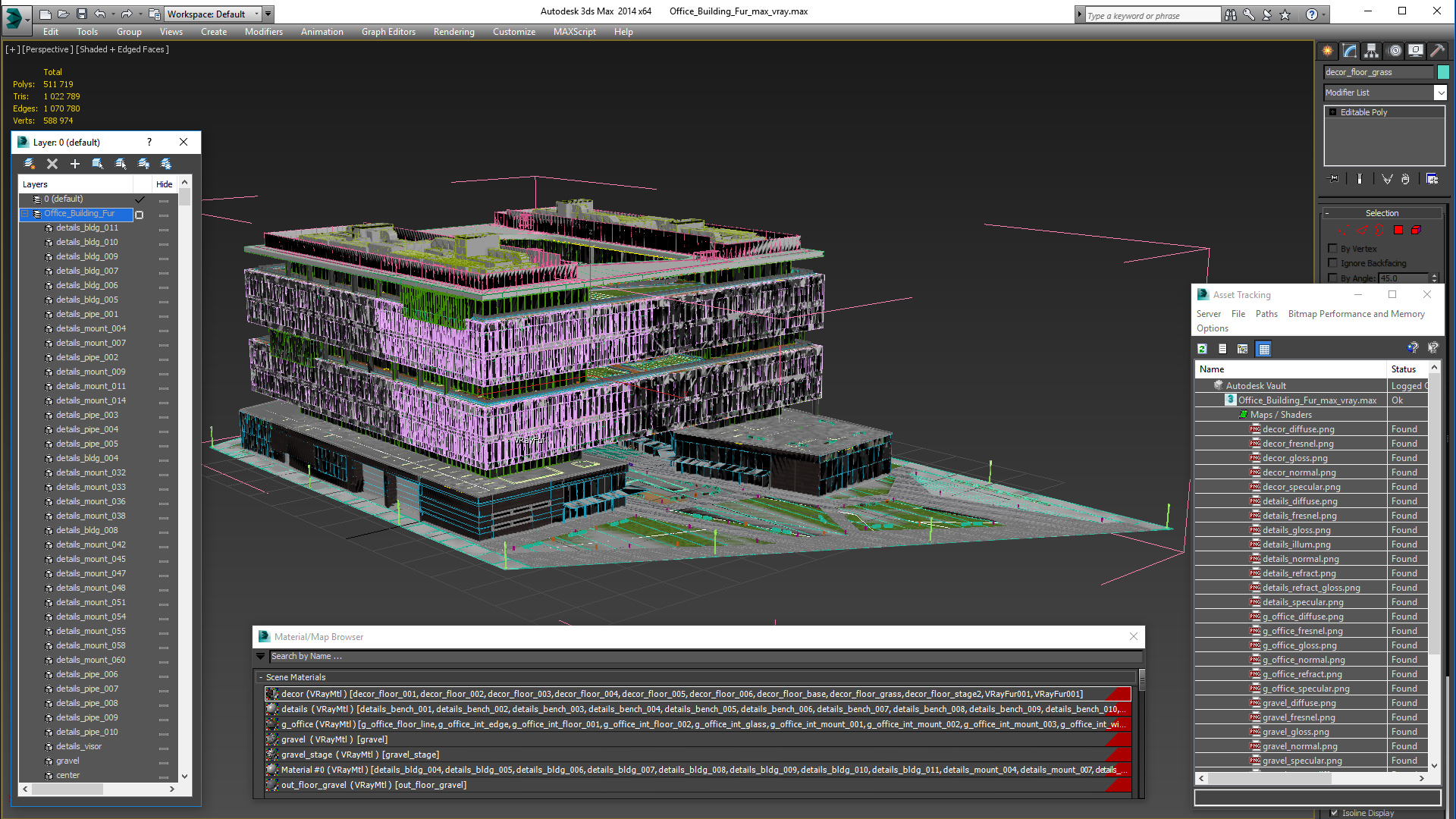The image size is (1456, 819).
Task: Open the quick access toolbar customize arrow
Action: coord(268,14)
